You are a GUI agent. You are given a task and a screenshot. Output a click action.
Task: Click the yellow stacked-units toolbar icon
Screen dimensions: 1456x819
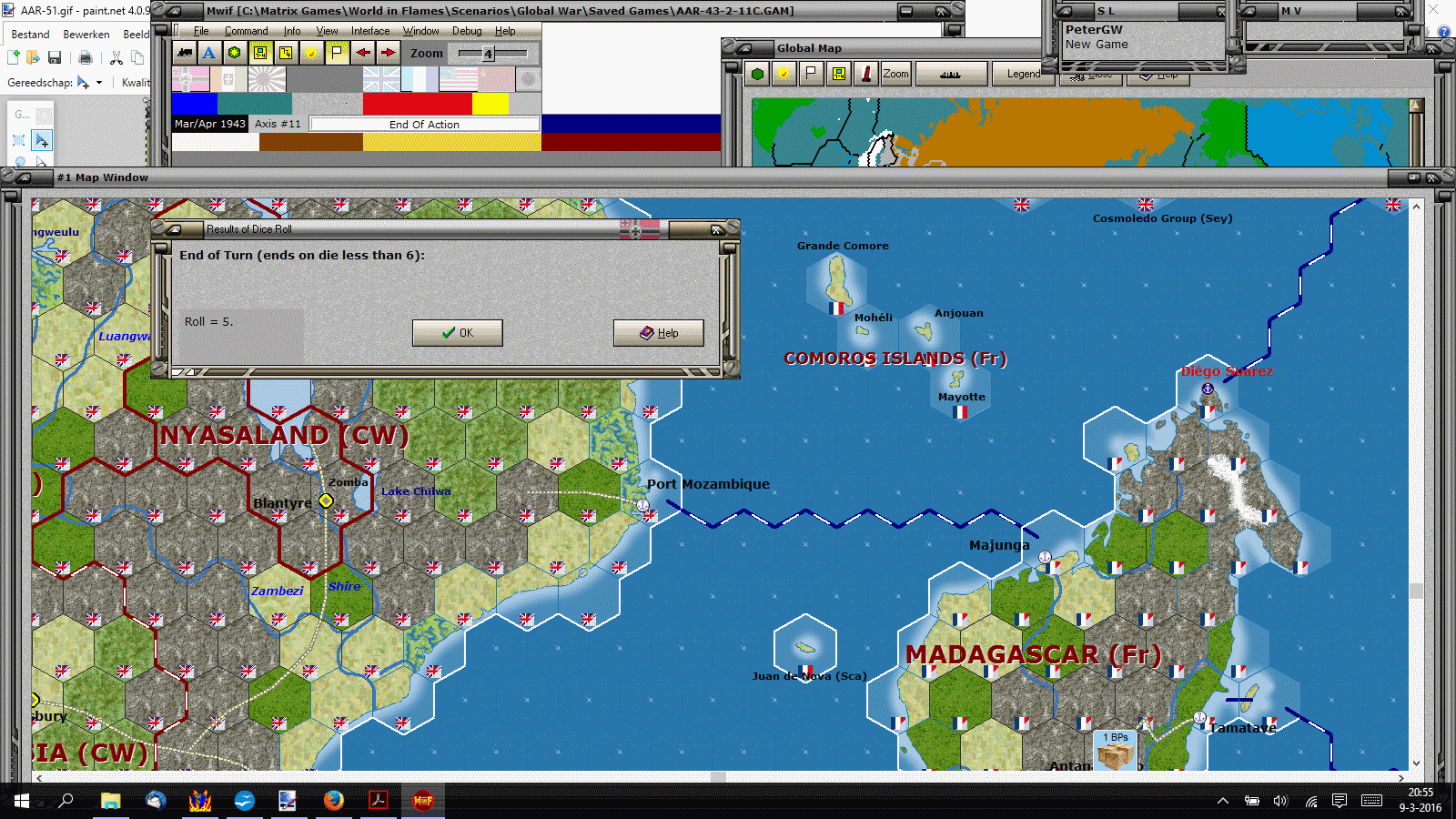[x=286, y=53]
